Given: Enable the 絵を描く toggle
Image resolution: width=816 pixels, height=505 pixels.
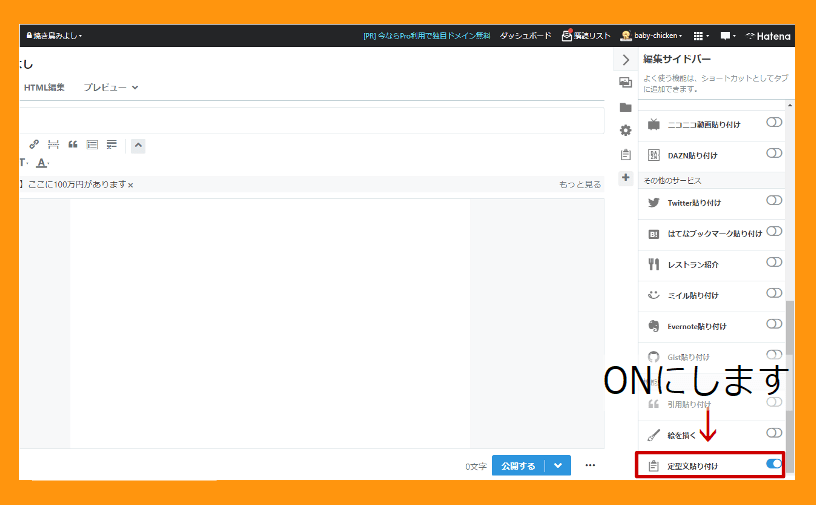Looking at the screenshot, I should point(774,433).
